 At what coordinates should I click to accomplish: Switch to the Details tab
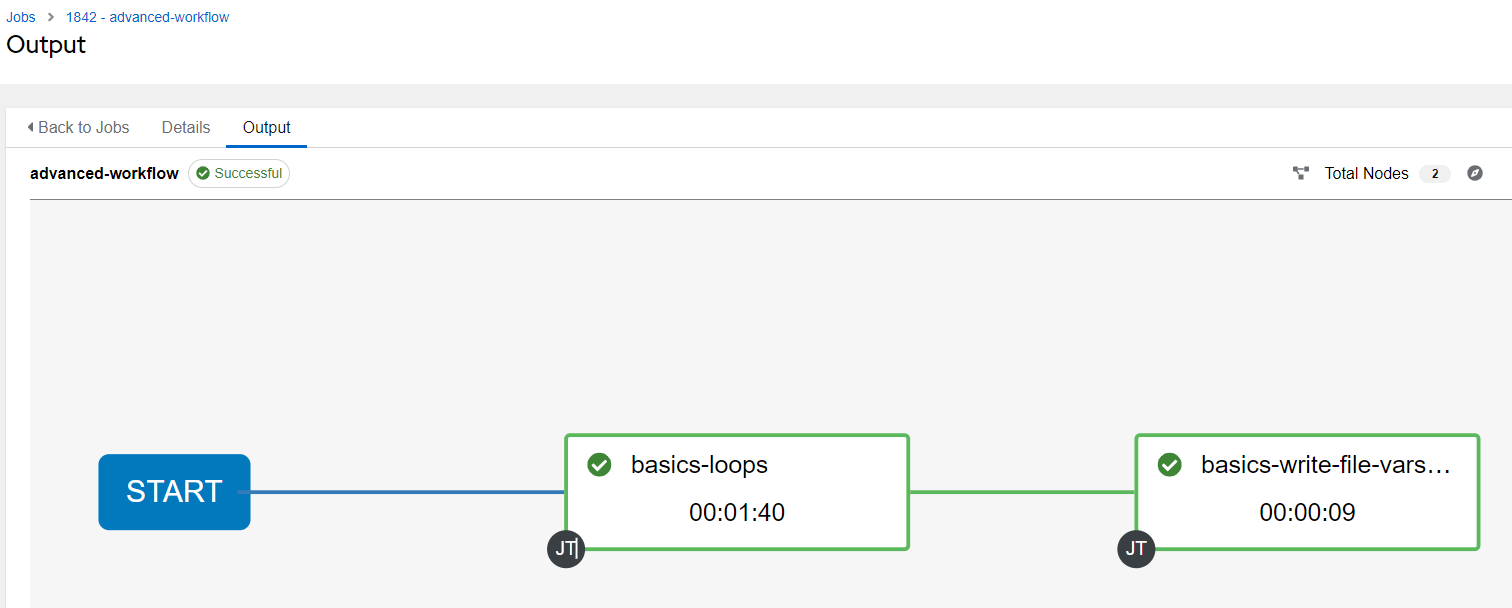(x=186, y=127)
